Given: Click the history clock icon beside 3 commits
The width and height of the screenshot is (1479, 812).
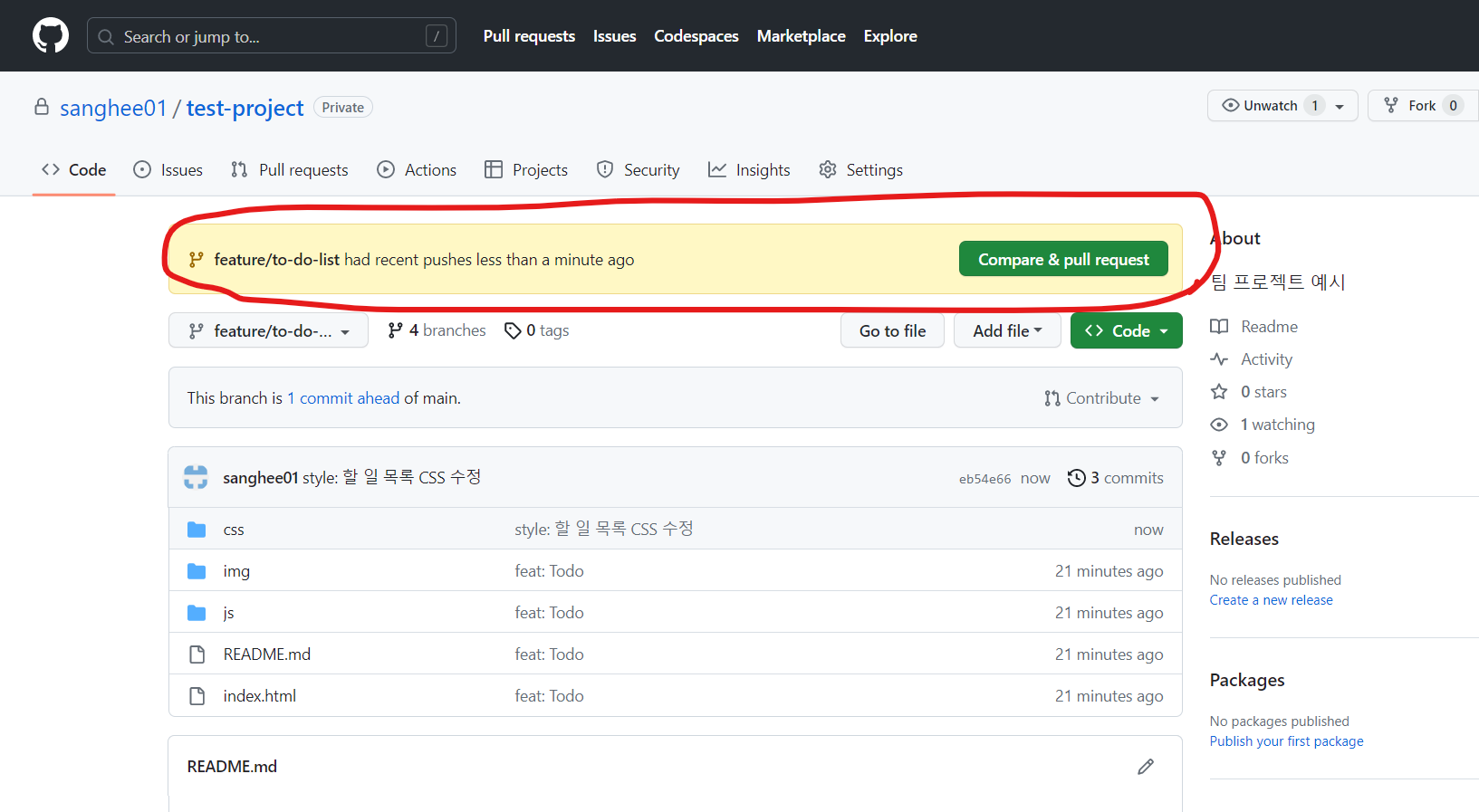Looking at the screenshot, I should coord(1076,478).
